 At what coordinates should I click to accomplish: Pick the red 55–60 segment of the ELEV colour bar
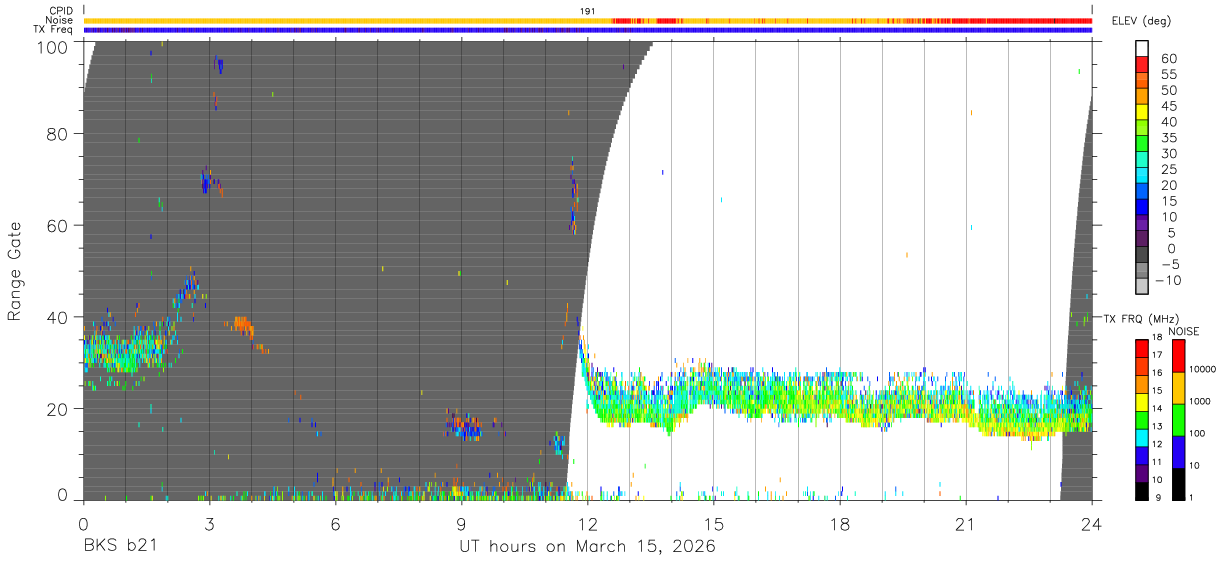[x=1142, y=66]
